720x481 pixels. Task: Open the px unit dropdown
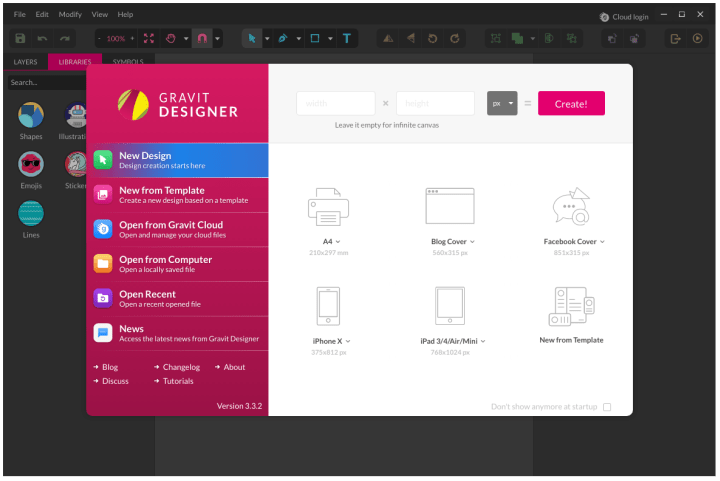pos(502,103)
